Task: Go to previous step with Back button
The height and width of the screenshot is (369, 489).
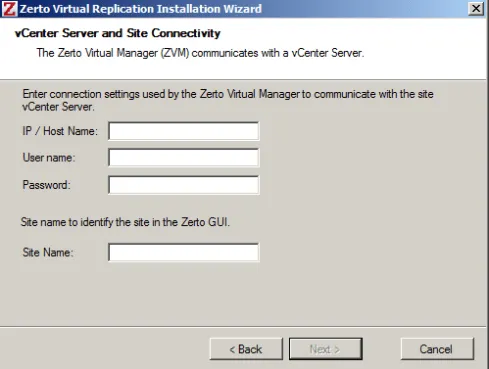Action: (x=246, y=349)
